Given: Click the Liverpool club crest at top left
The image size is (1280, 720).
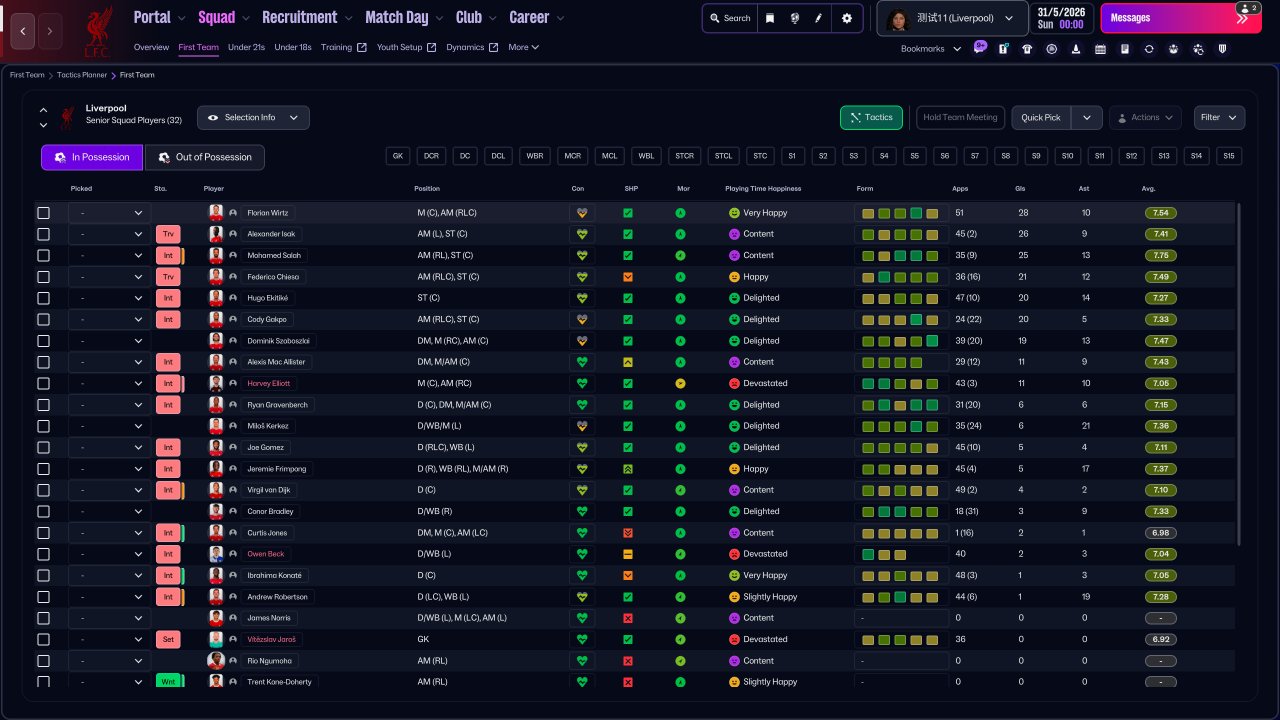Looking at the screenshot, I should [98, 30].
